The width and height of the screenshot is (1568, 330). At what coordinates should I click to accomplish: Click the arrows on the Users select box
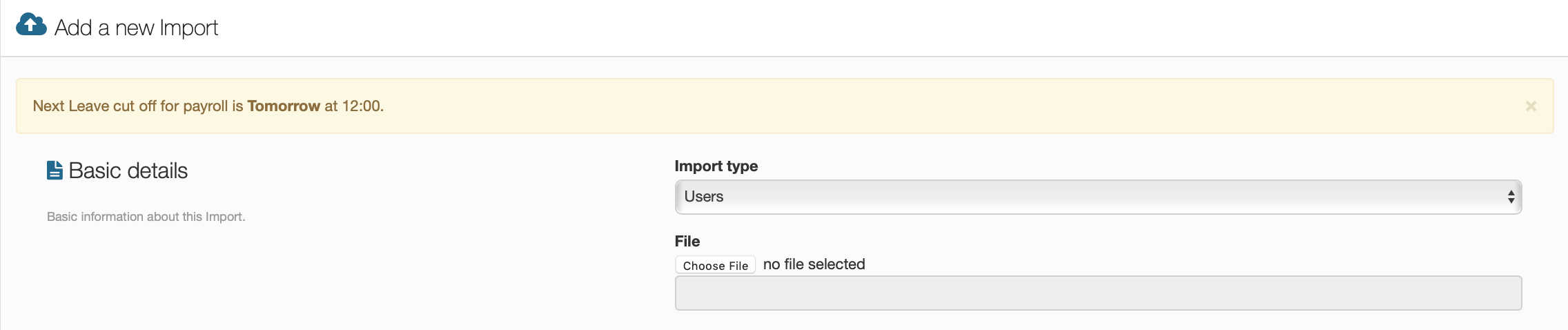point(1511,197)
